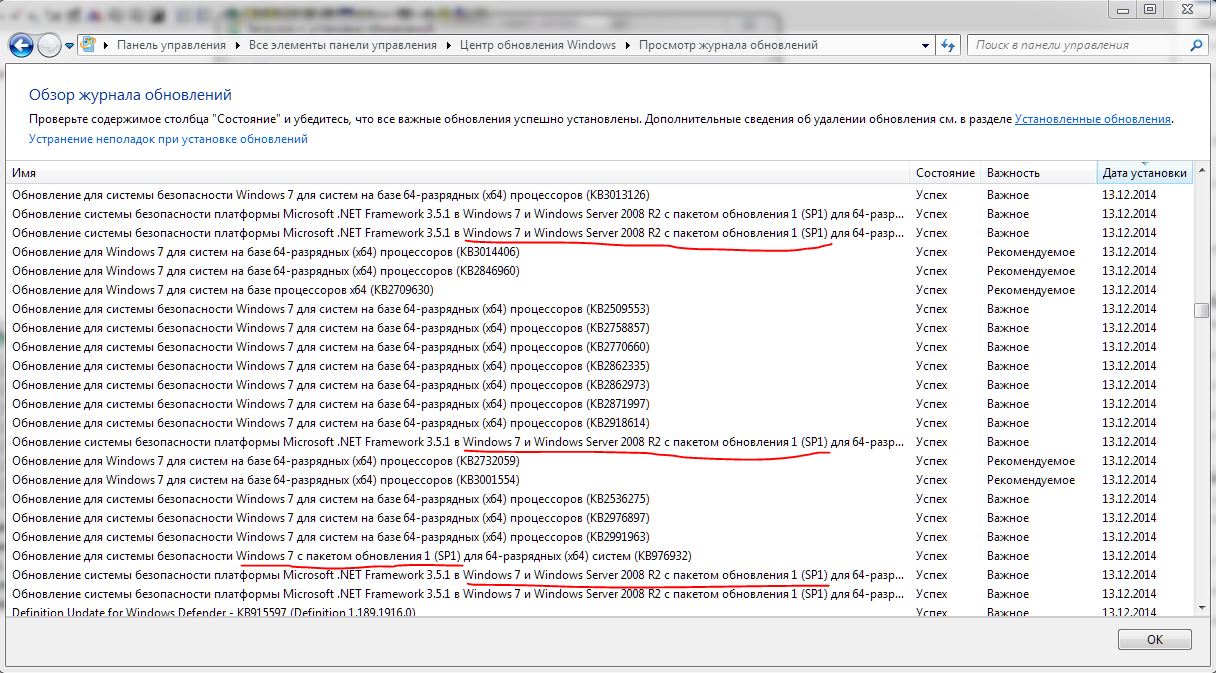This screenshot has height=673, width=1216.
Task: Select the update row KB2758857
Action: [600, 328]
